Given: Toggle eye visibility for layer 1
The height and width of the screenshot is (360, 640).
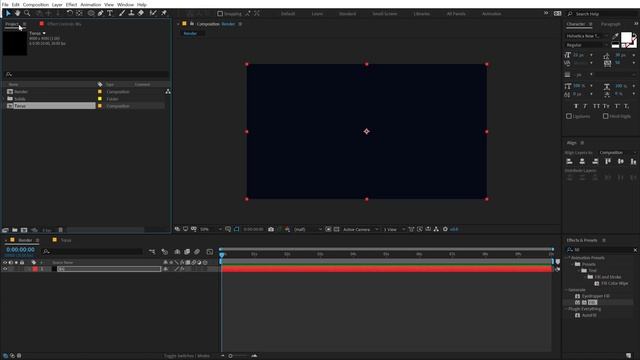Looking at the screenshot, I should (x=5, y=269).
